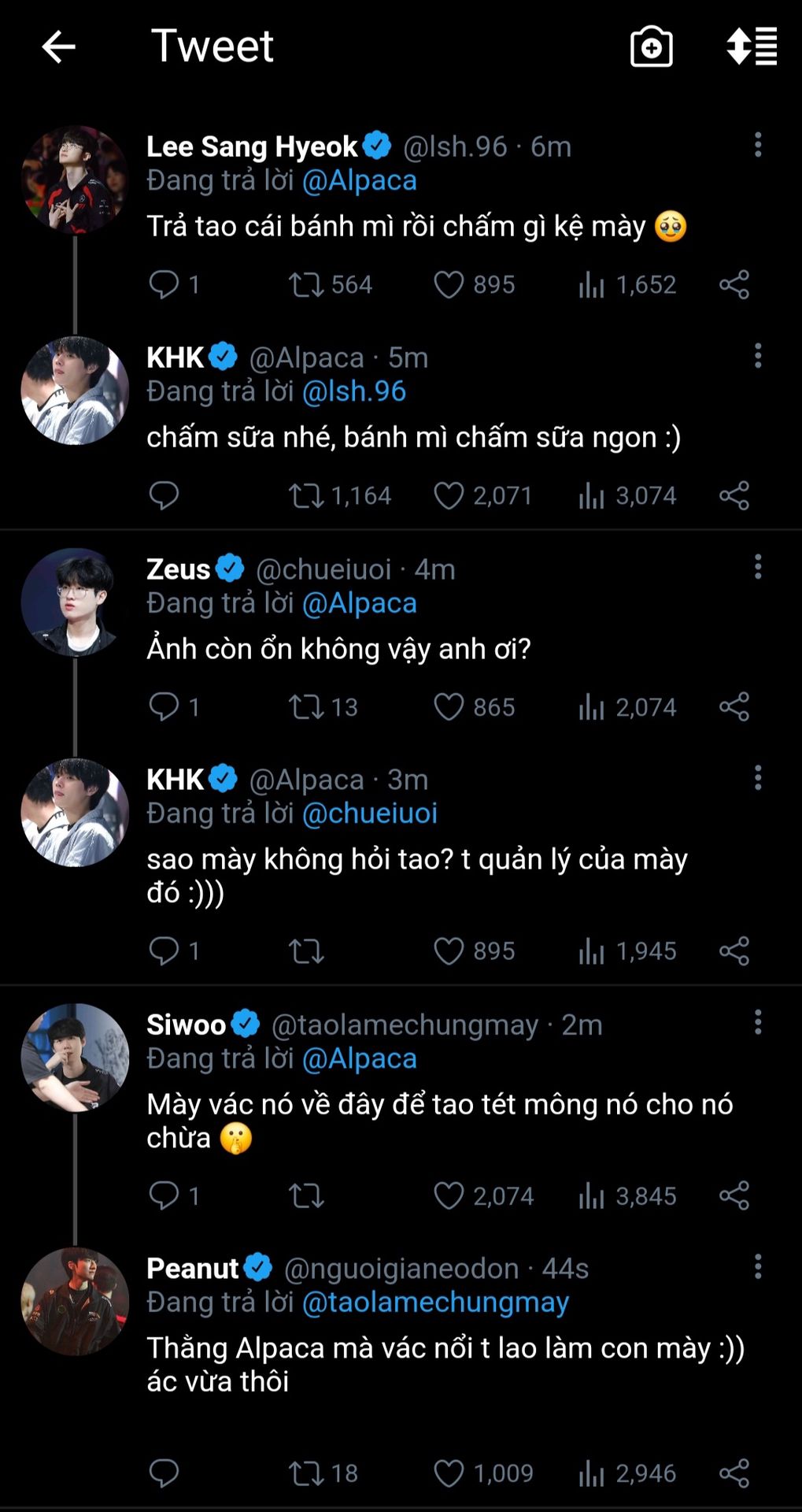
Task: Reply to Zeus's tweet
Action: coord(164,707)
